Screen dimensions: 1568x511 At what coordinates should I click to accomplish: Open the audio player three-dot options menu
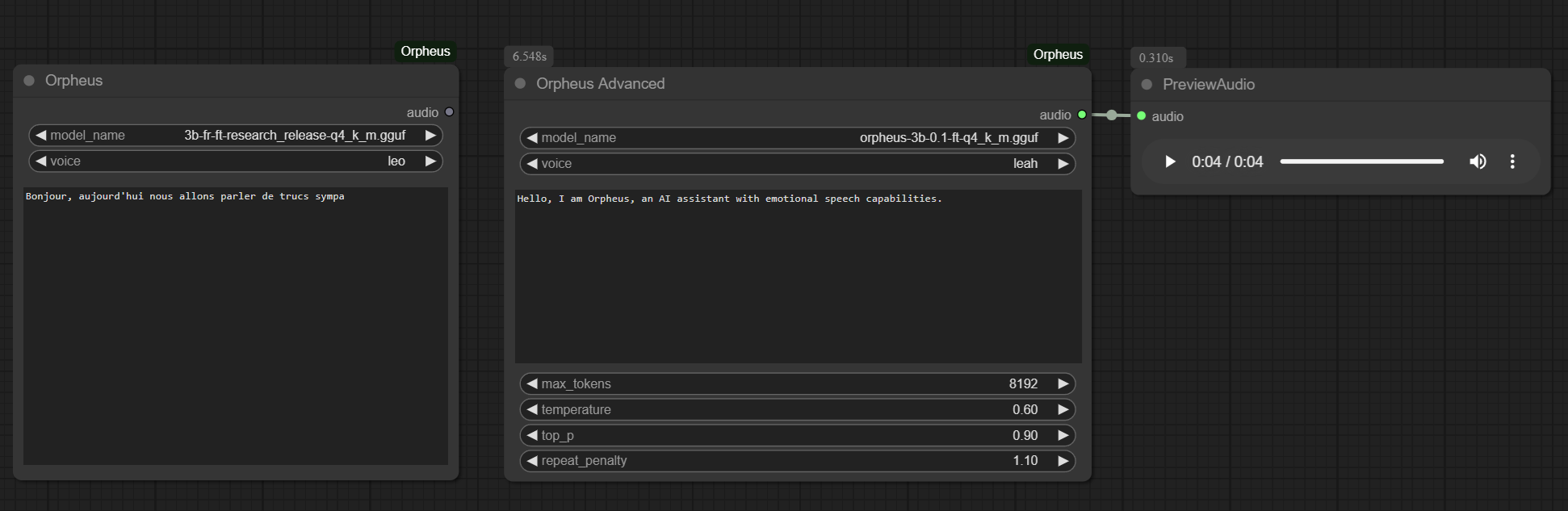[x=1512, y=161]
